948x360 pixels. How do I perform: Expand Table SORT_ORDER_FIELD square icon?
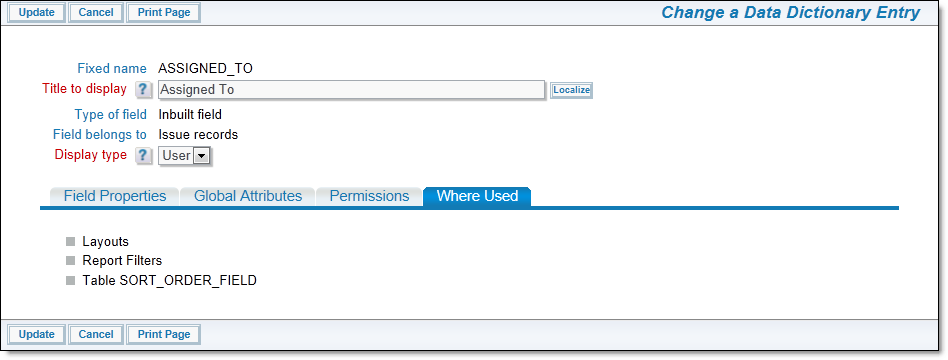click(70, 281)
